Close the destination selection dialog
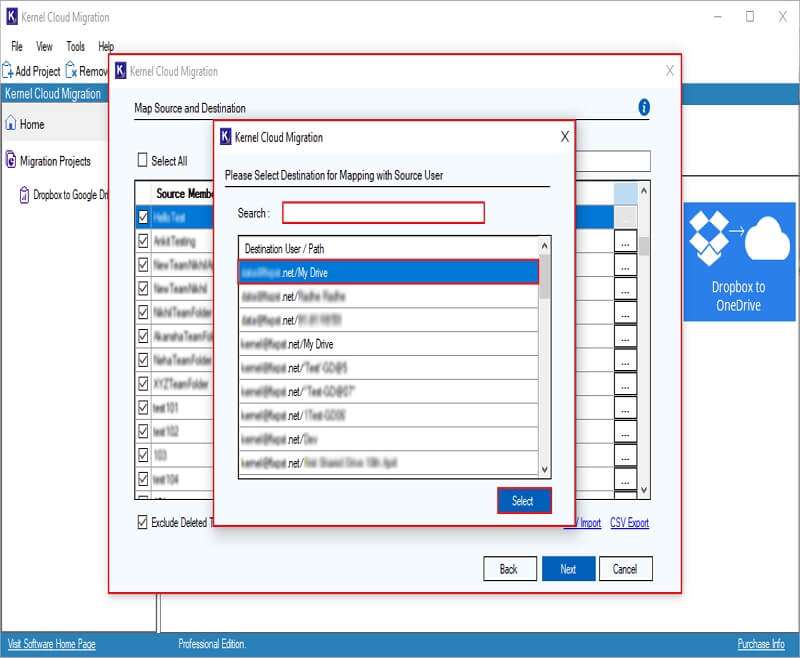Image resolution: width=800 pixels, height=658 pixels. click(x=564, y=137)
